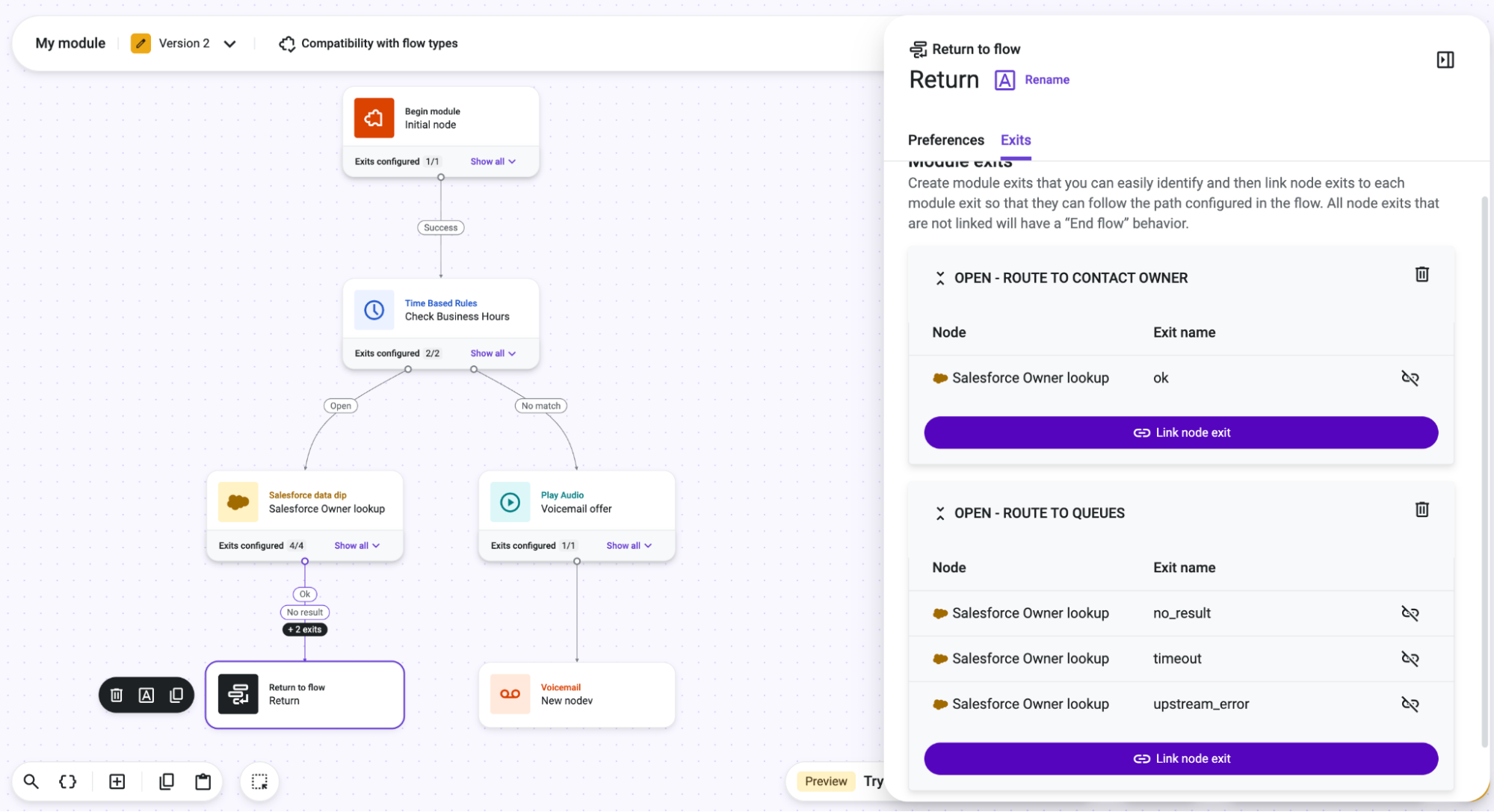Expand Show all on Salesforce Owner lookup node
This screenshot has height=812, width=1494.
pos(356,545)
